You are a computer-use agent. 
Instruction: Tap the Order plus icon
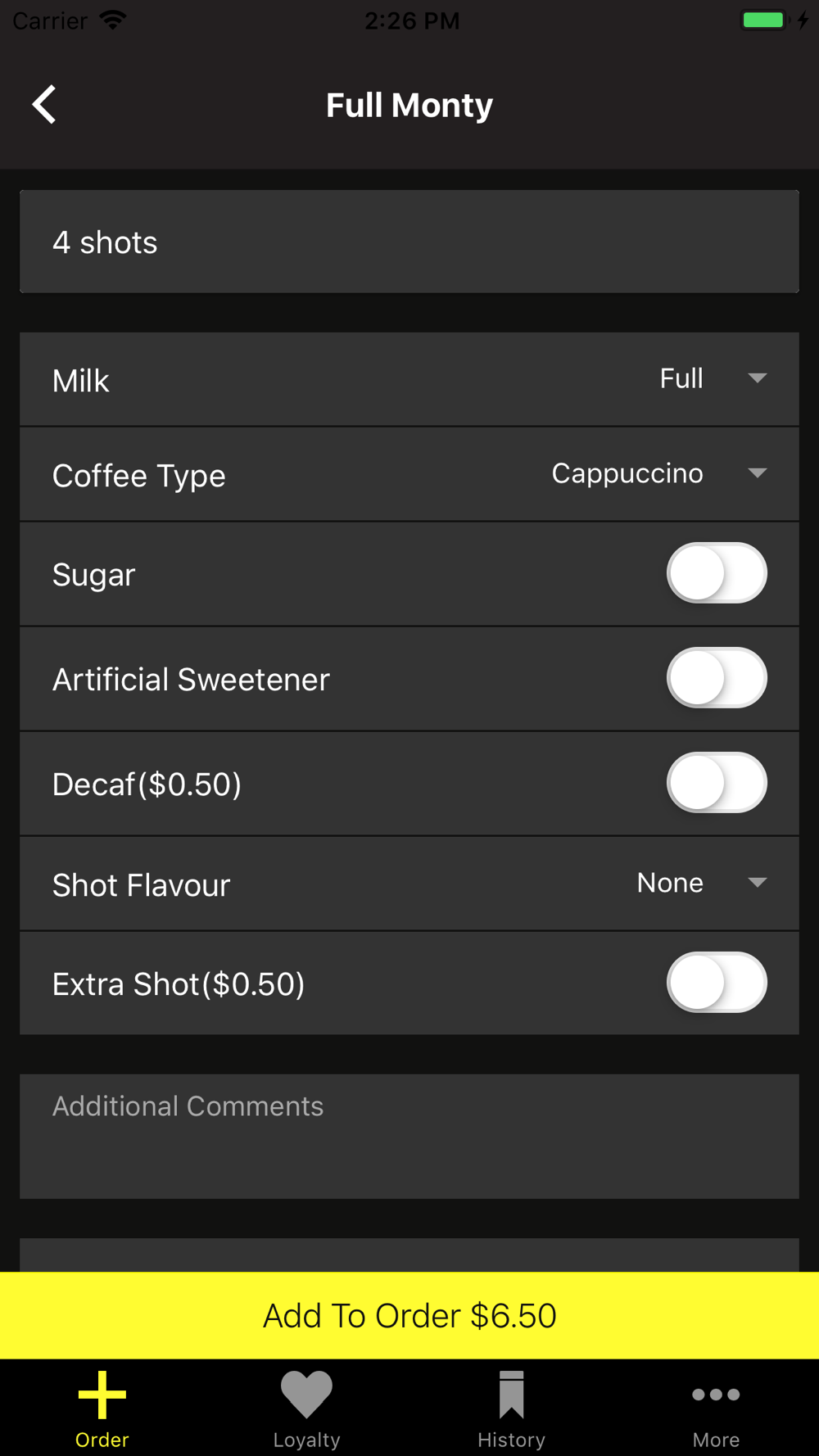click(102, 1395)
